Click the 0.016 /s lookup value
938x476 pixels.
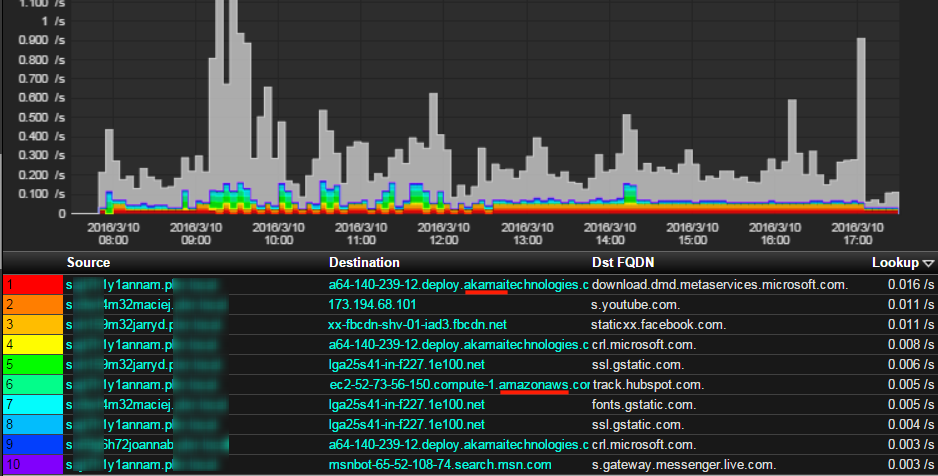[907, 285]
